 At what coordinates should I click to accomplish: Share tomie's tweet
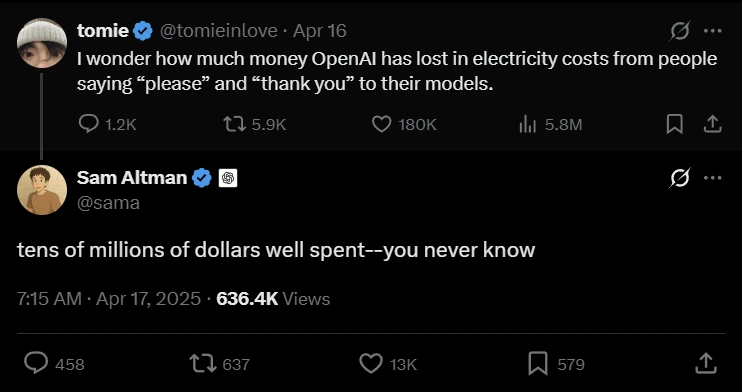pyautogui.click(x=712, y=125)
